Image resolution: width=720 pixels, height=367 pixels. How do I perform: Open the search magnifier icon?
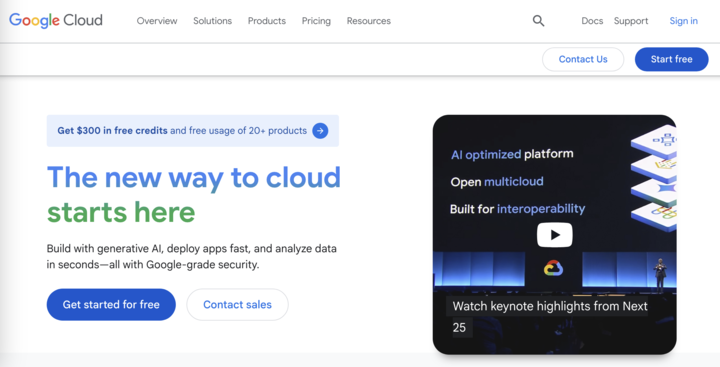538,21
